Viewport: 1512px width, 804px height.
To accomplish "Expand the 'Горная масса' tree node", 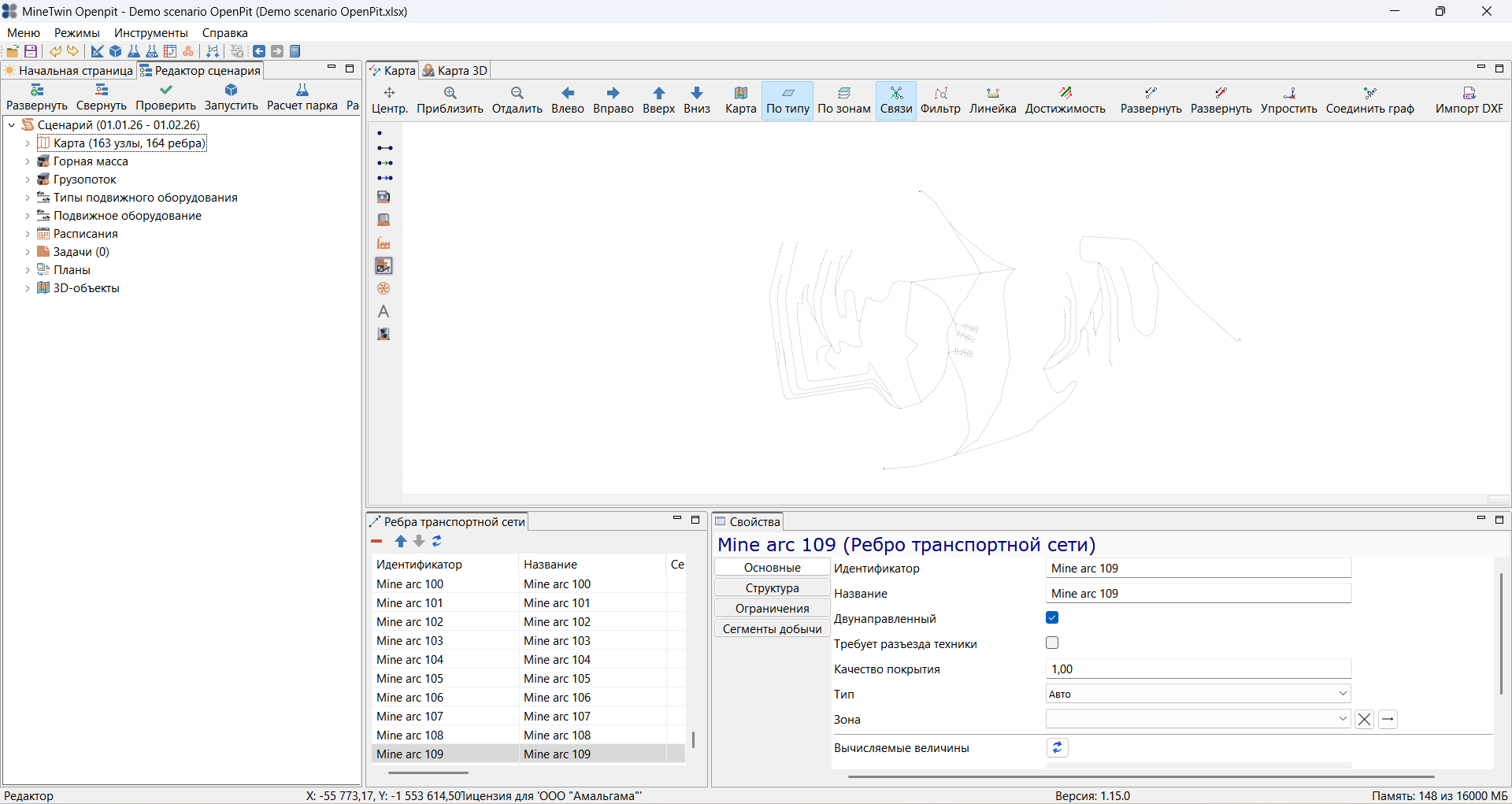I will [28, 161].
